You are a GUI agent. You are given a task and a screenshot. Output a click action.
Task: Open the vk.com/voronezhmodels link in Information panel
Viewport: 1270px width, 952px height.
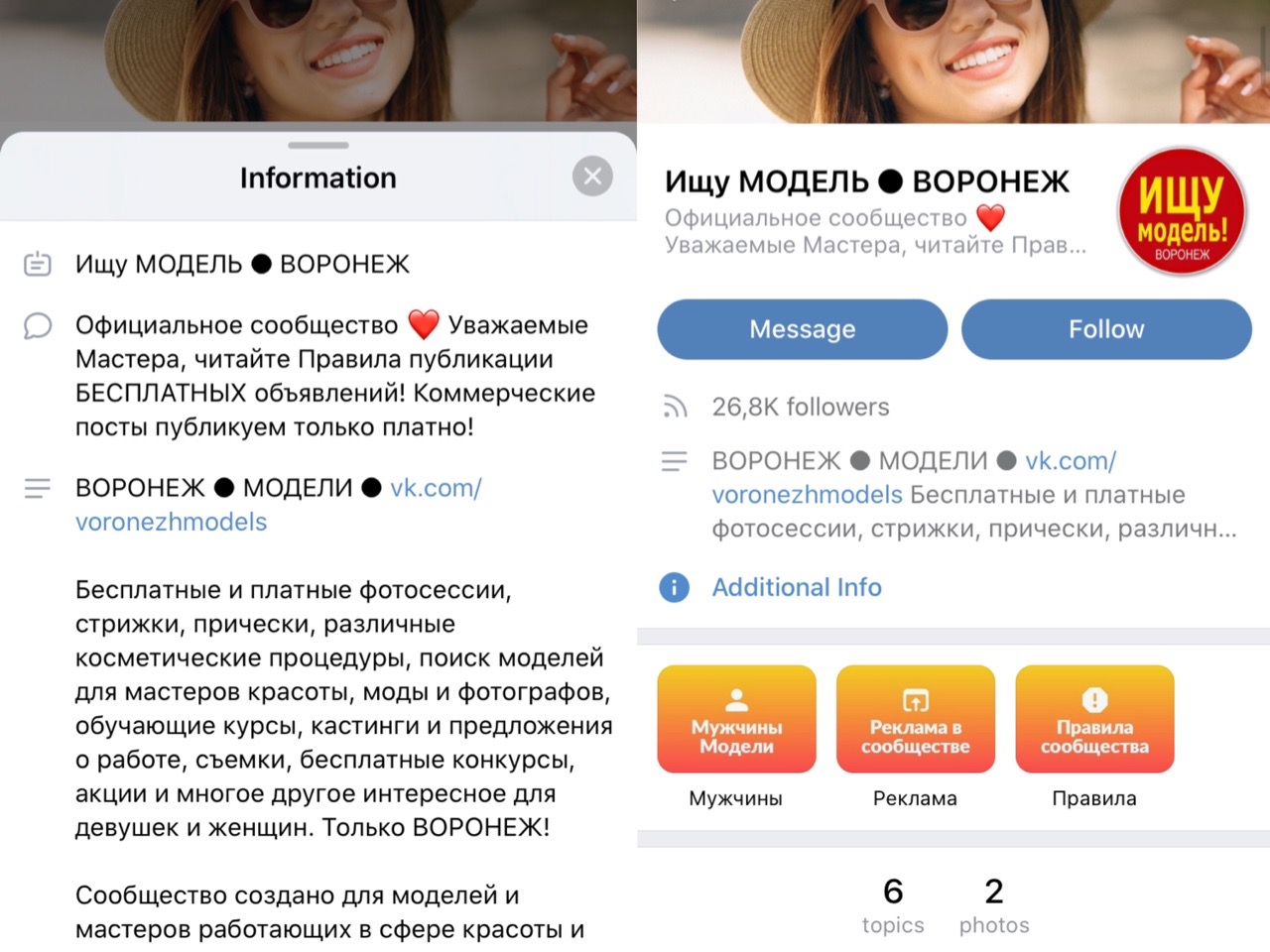pos(278,505)
